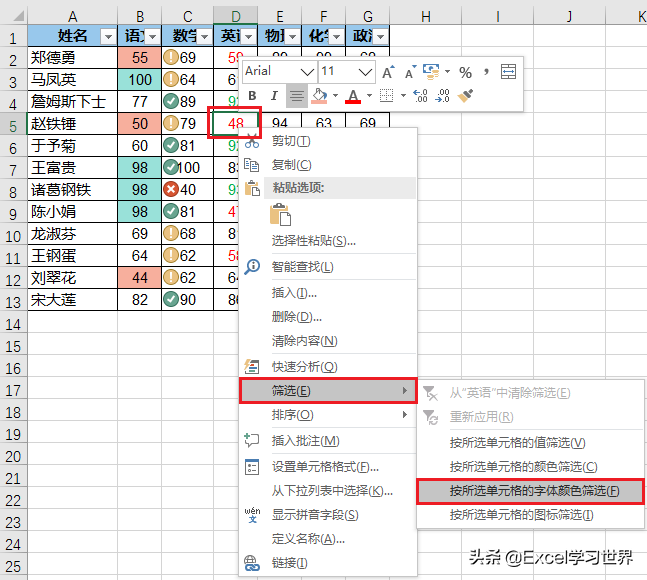This screenshot has width=647, height=580.
Task: Expand the Borders dropdown arrow
Action: (x=403, y=96)
